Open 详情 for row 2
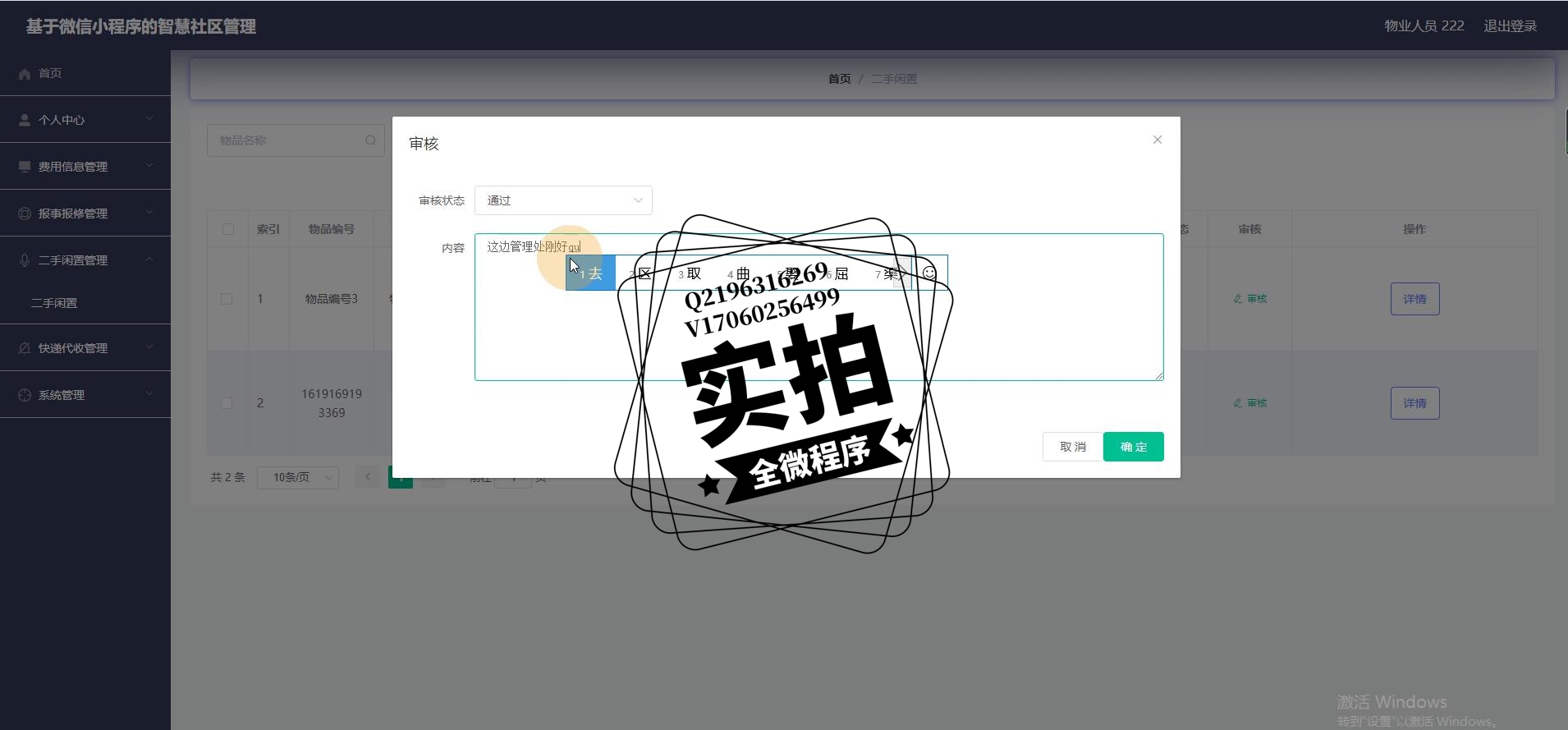This screenshot has width=1568, height=730. pyautogui.click(x=1414, y=403)
